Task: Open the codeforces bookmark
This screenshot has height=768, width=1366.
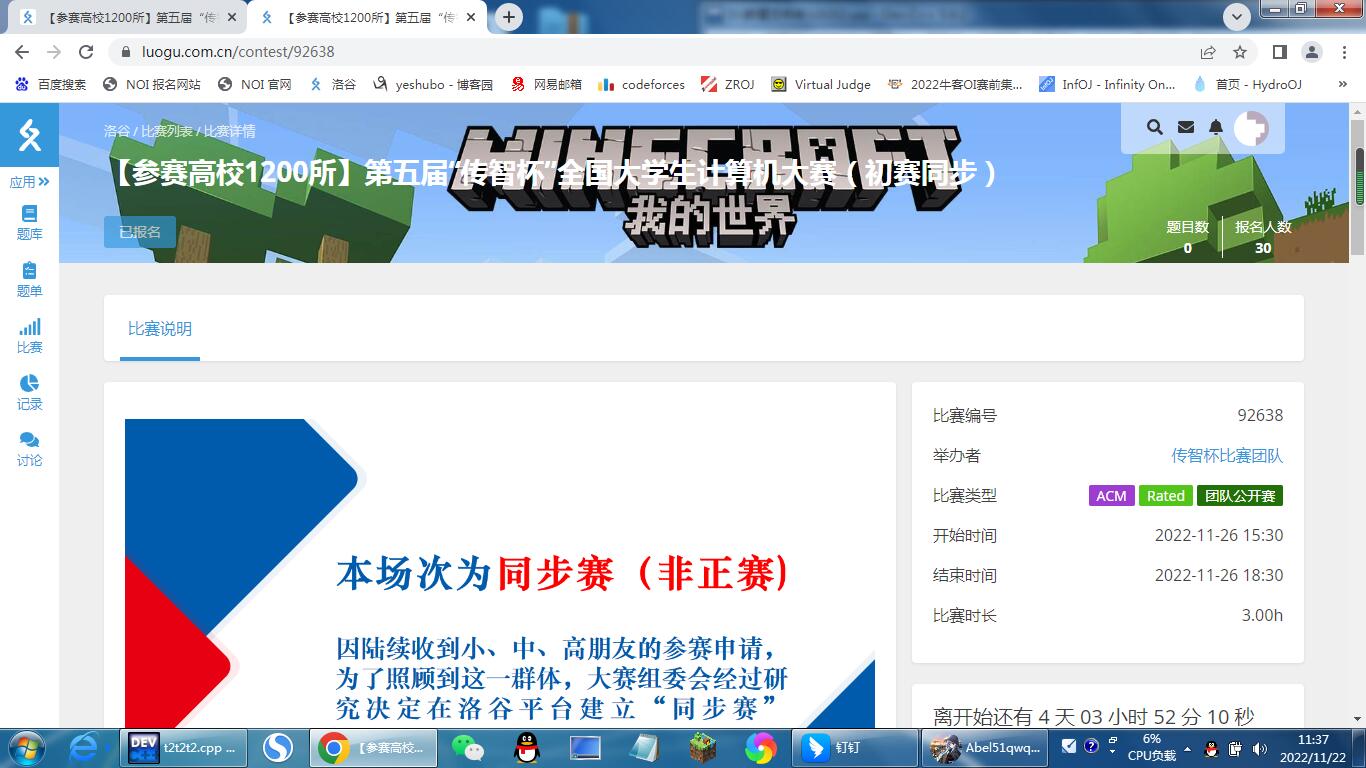Action: [642, 85]
